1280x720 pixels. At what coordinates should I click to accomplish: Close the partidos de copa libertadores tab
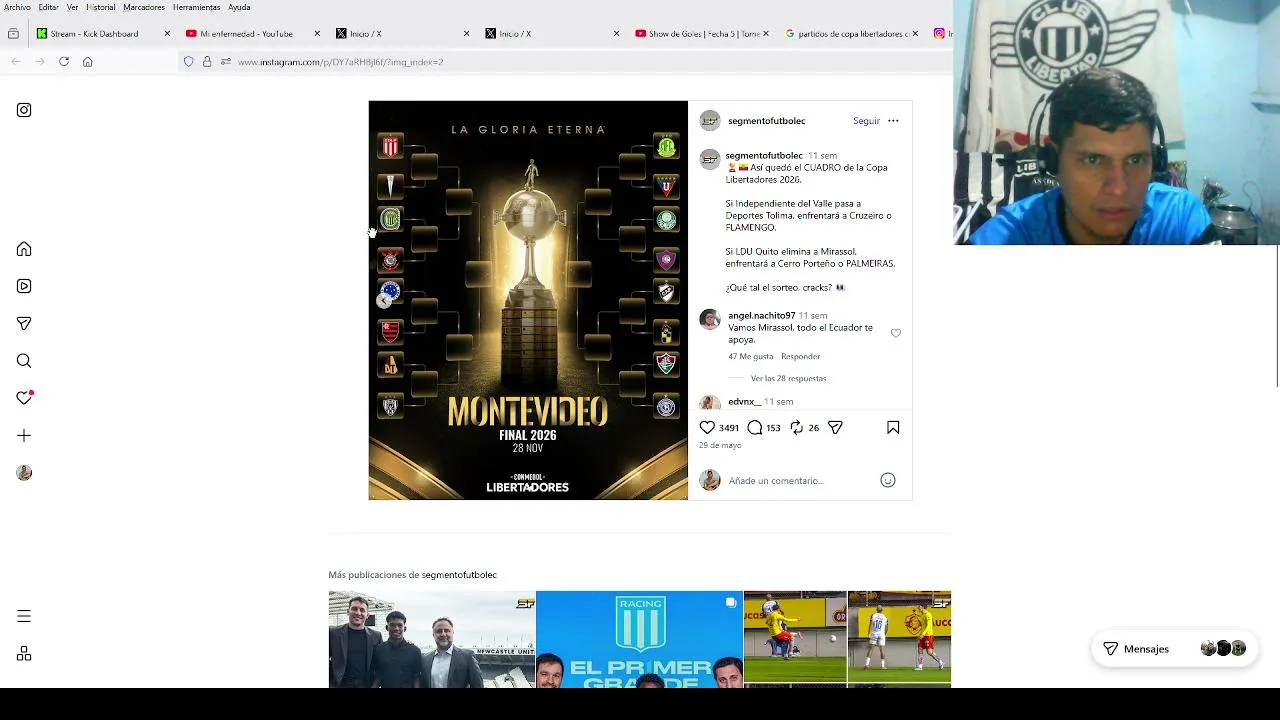[x=915, y=34]
